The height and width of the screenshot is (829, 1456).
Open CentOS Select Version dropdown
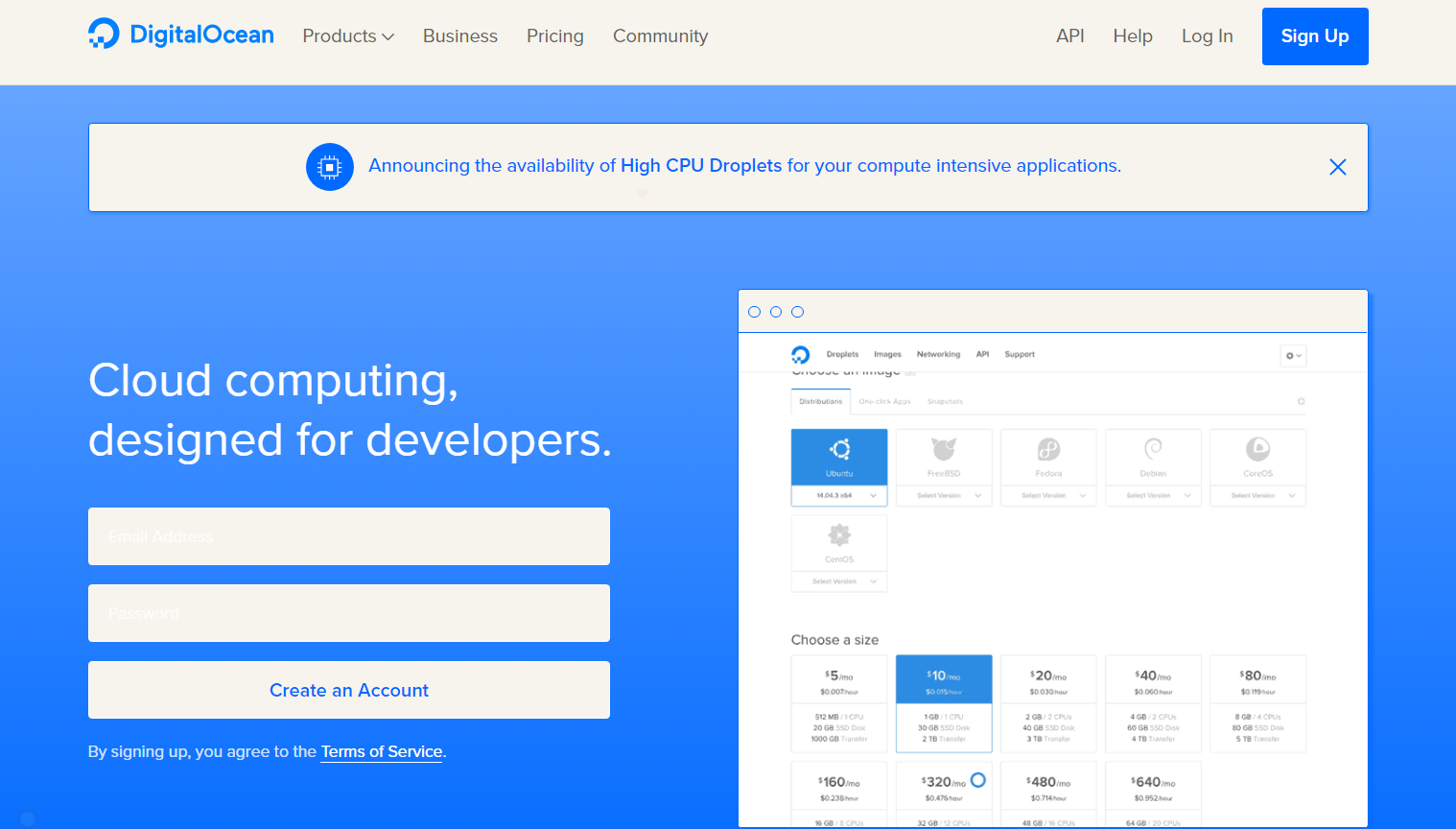tap(839, 581)
